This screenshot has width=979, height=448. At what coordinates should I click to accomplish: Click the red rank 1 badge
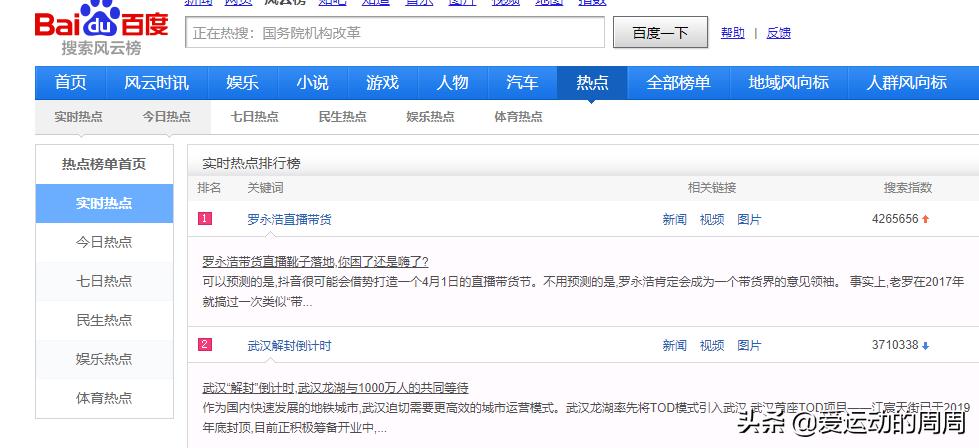point(205,218)
